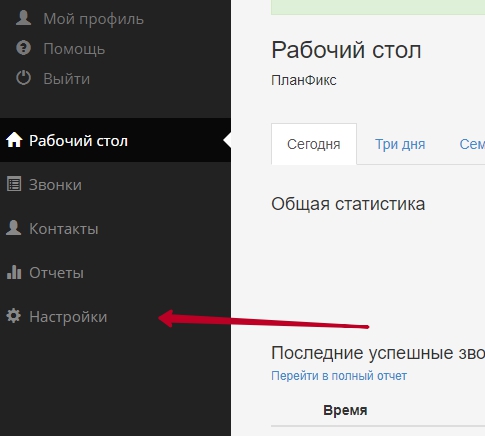Screen dimensions: 485x436
Task: Click the bar chart icon beside Отчеты
Action: point(14,272)
